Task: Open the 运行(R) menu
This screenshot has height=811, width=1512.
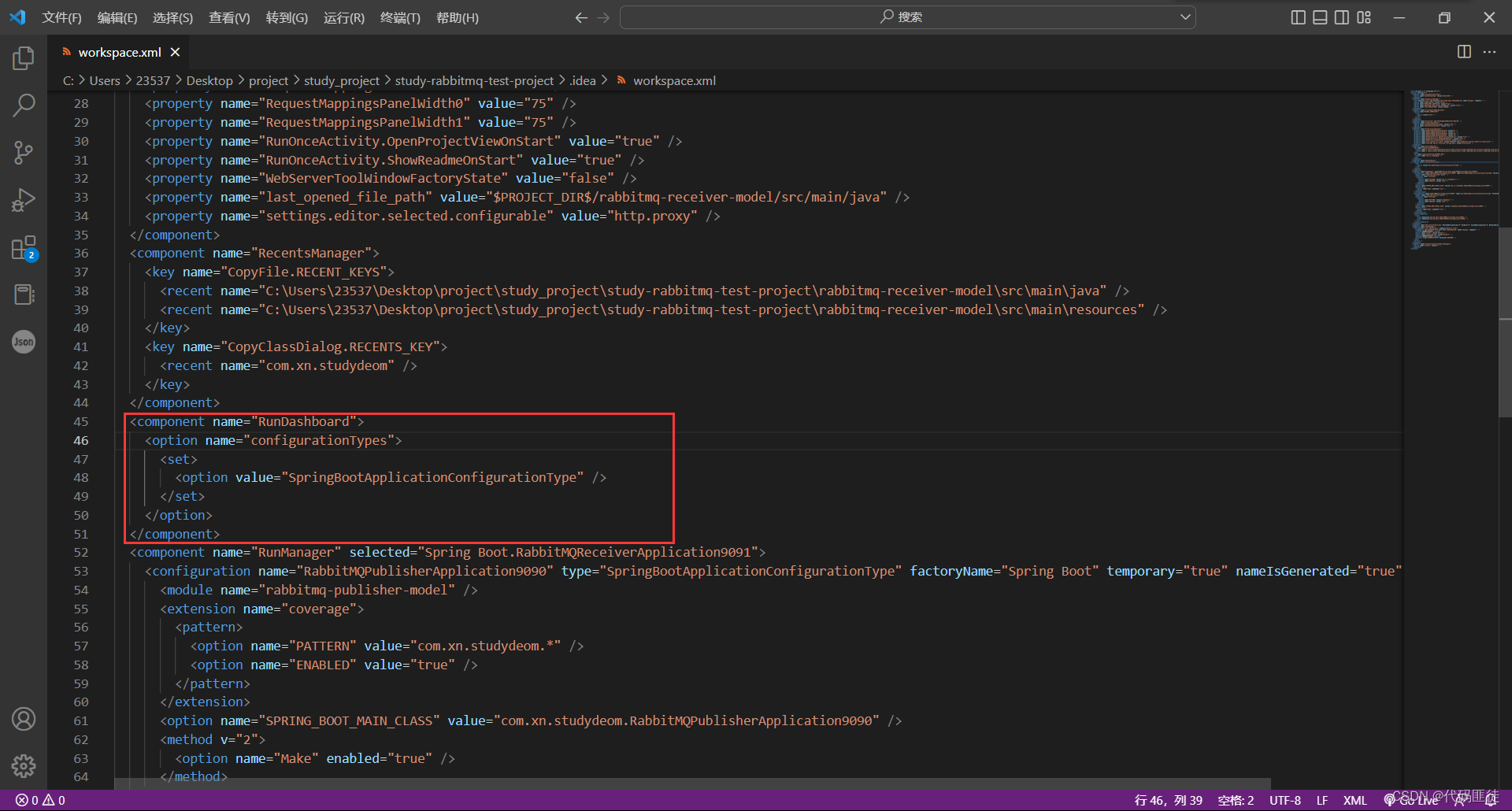Action: 344,17
